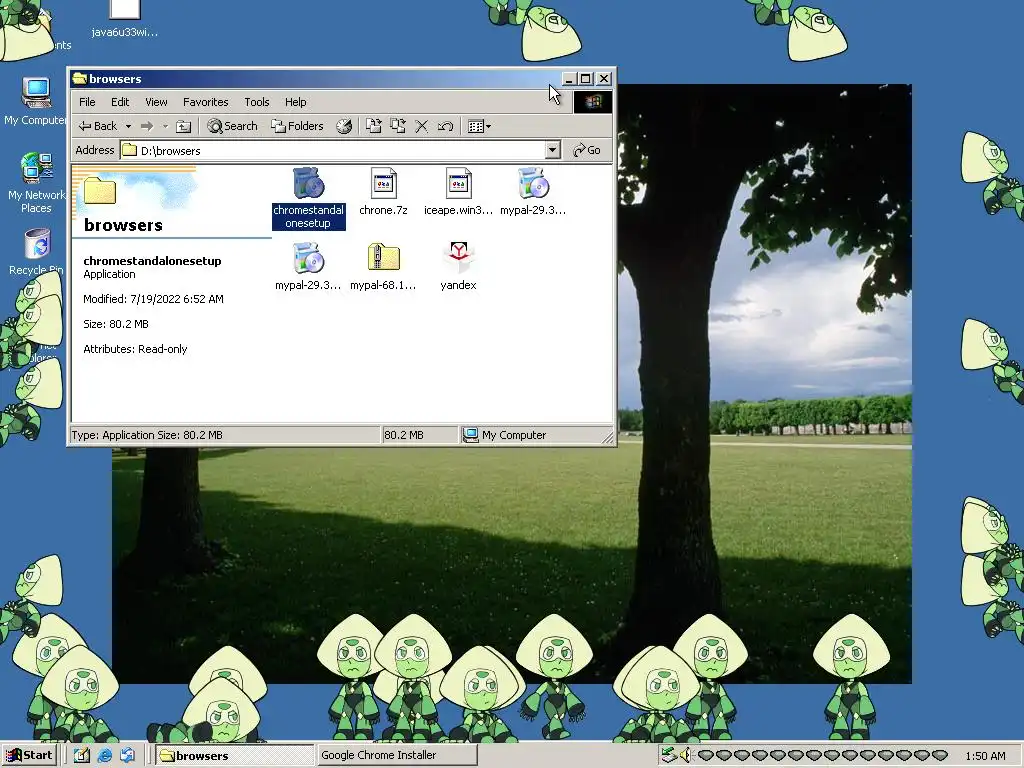Viewport: 1024px width, 768px height.
Task: Click the 1:50 AM system clock
Action: tap(985, 756)
